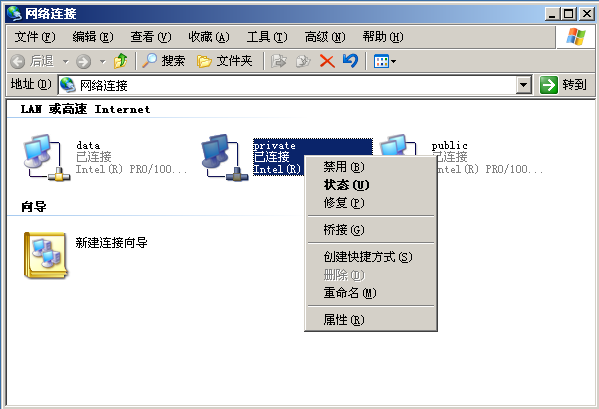599x409 pixels.
Task: Choose 桥接(G) in context menu
Action: 371,230
